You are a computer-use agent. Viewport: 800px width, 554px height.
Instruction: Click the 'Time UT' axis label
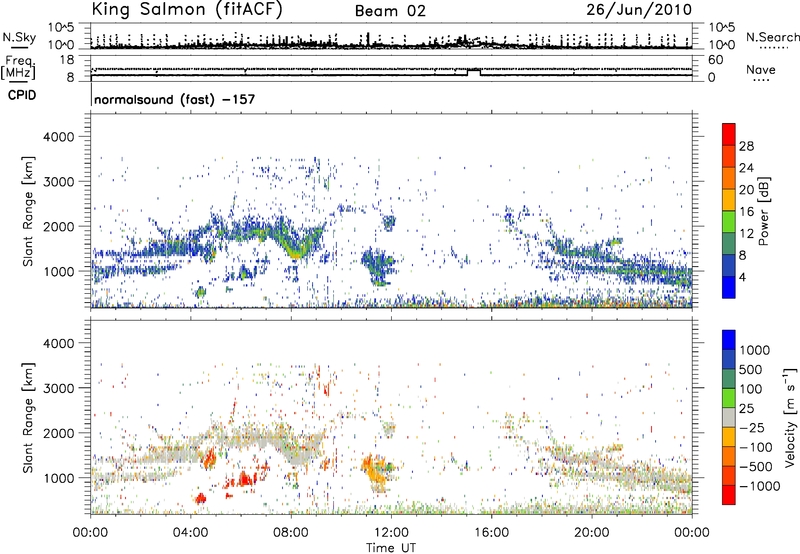click(391, 548)
